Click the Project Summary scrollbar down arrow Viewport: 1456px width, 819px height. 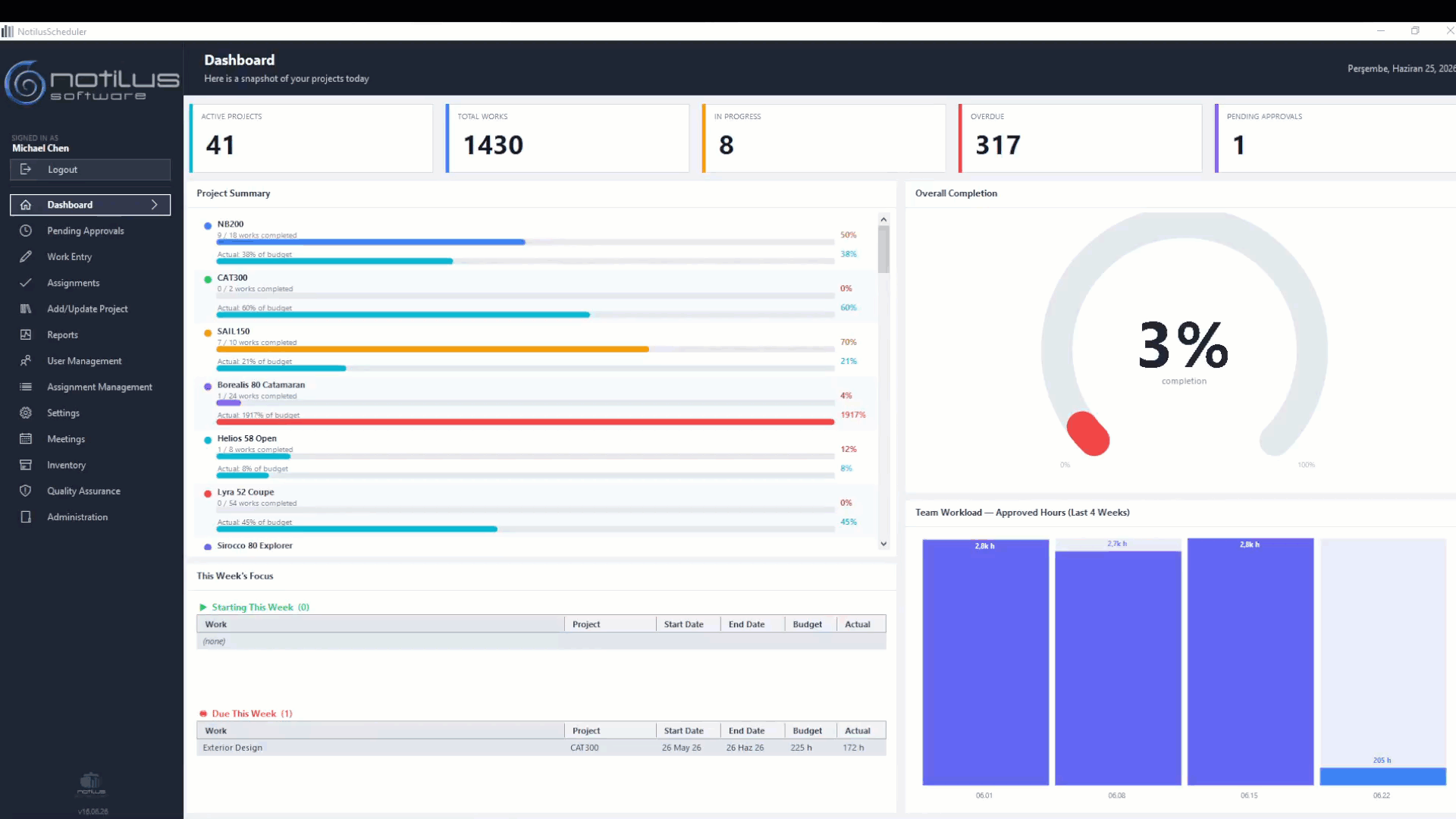[883, 544]
